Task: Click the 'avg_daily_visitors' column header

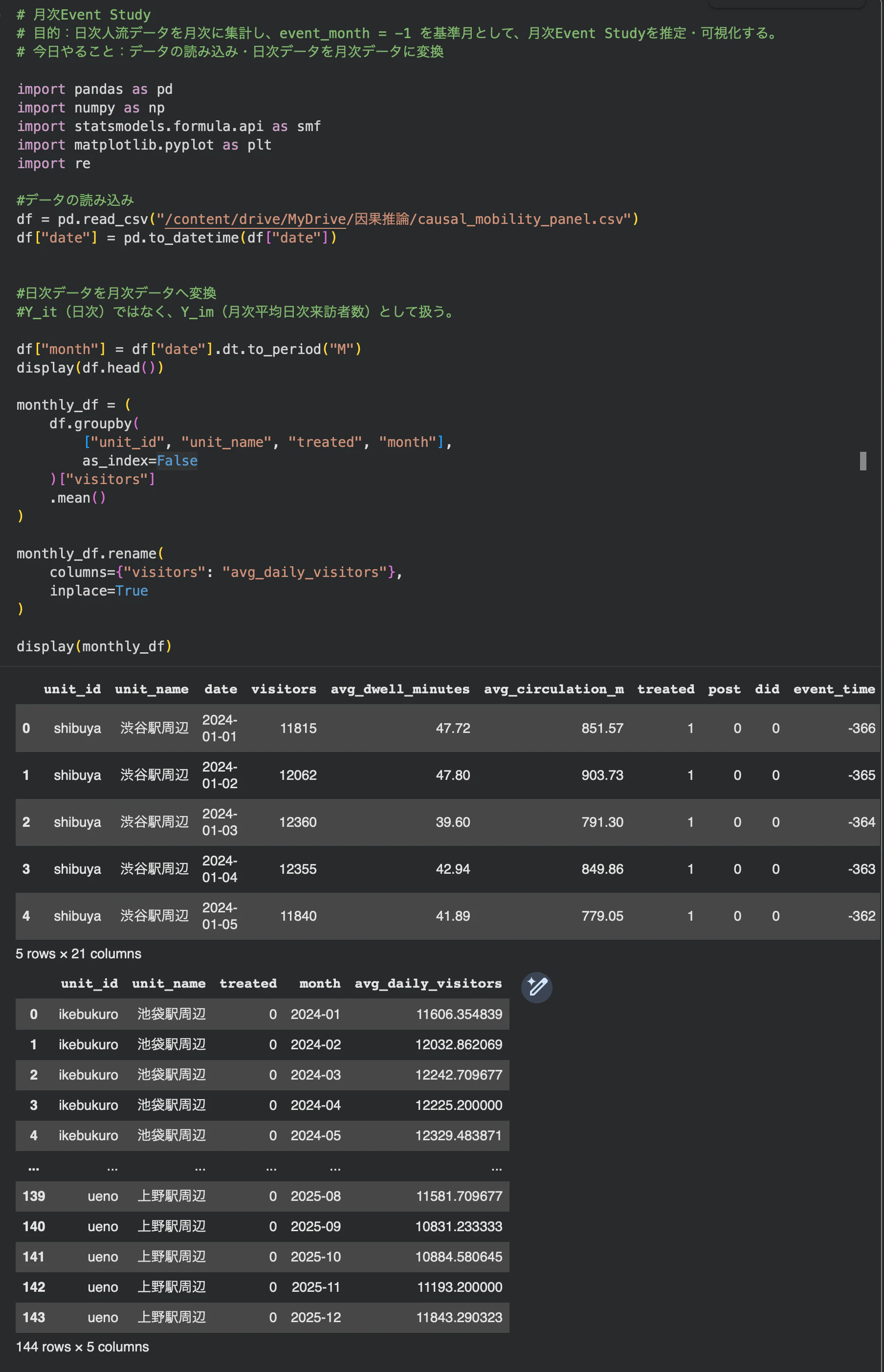Action: tap(428, 984)
